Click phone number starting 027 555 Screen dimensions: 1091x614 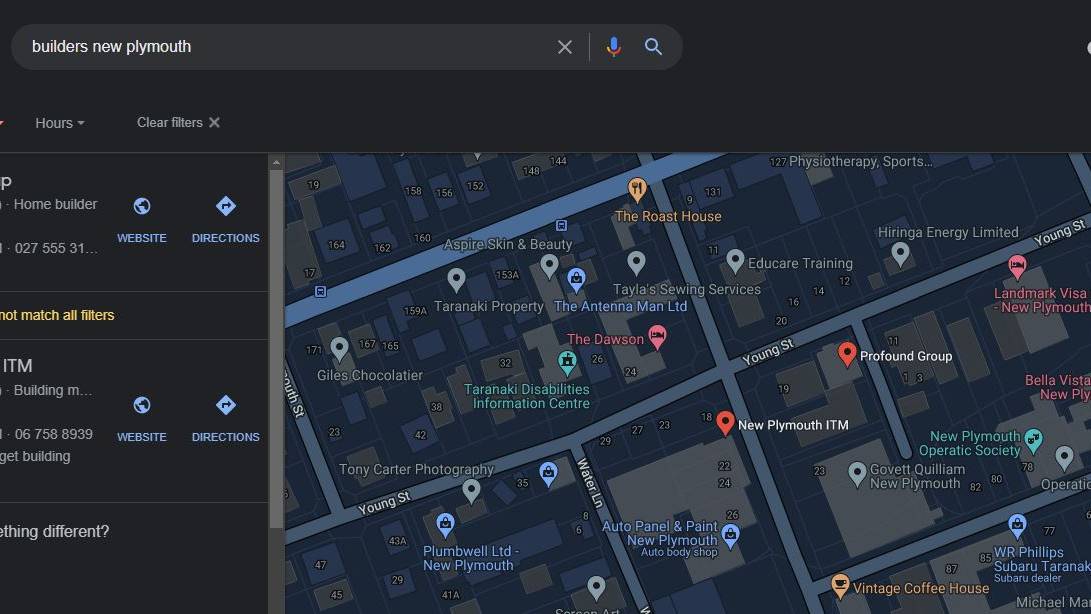(56, 248)
